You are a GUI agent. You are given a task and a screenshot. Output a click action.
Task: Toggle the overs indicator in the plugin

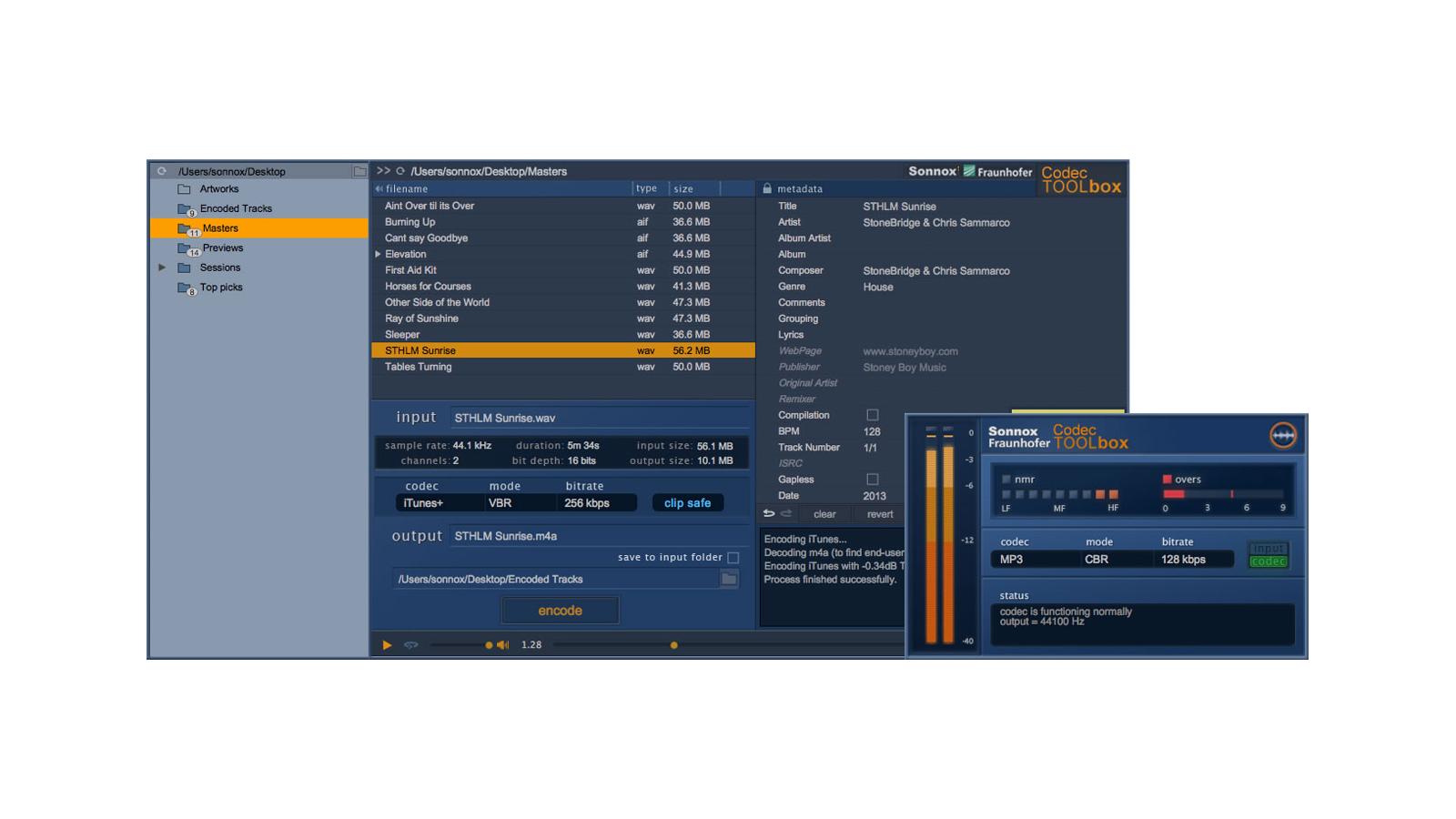coord(1167,479)
